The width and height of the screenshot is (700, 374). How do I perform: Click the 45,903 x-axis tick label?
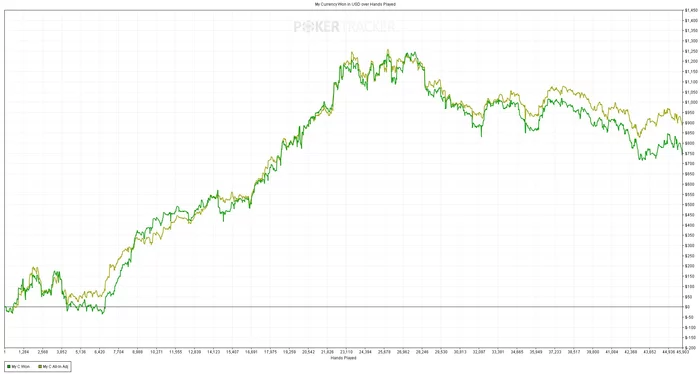pos(683,352)
